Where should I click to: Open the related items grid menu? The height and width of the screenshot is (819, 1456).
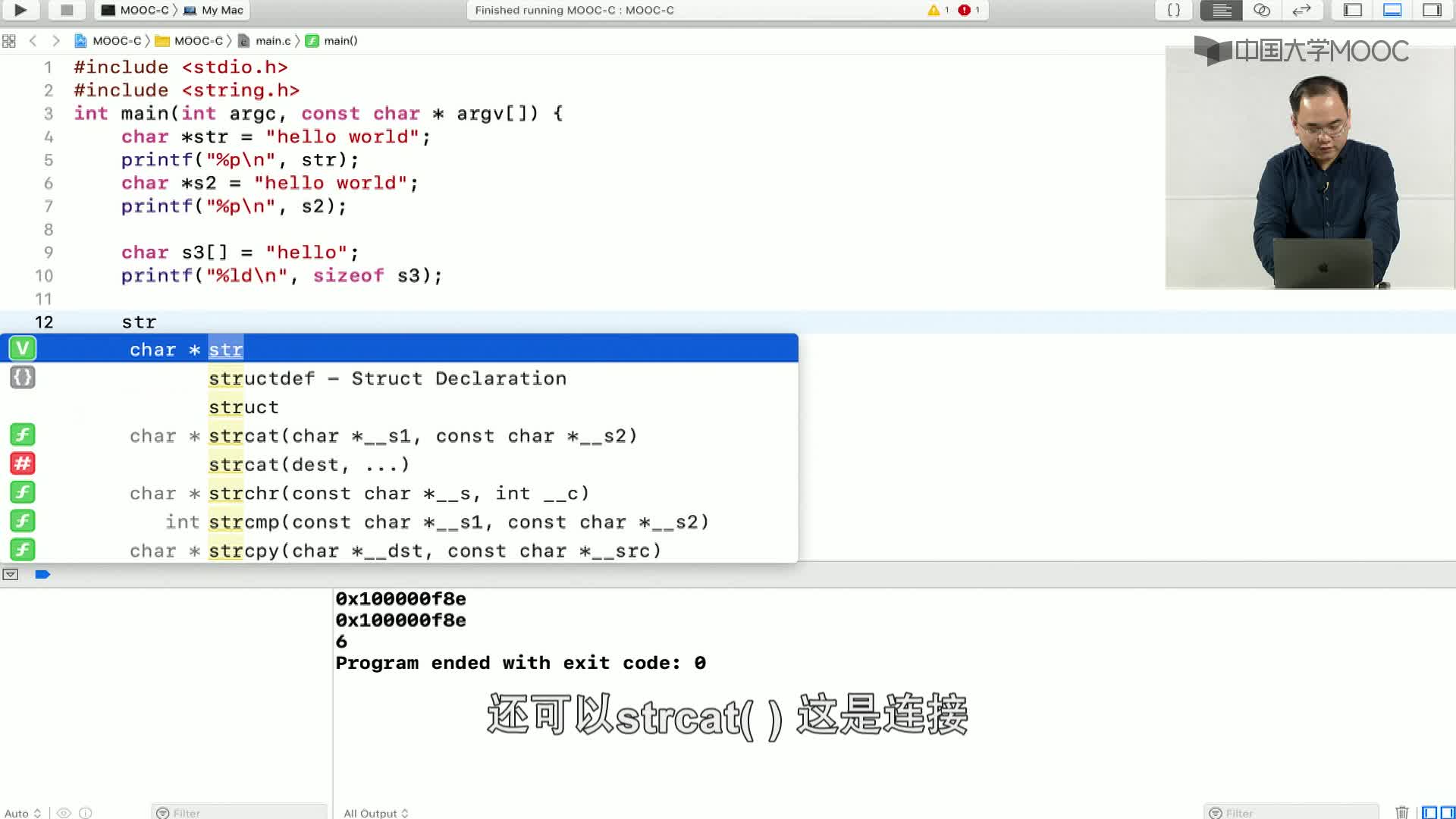point(9,41)
